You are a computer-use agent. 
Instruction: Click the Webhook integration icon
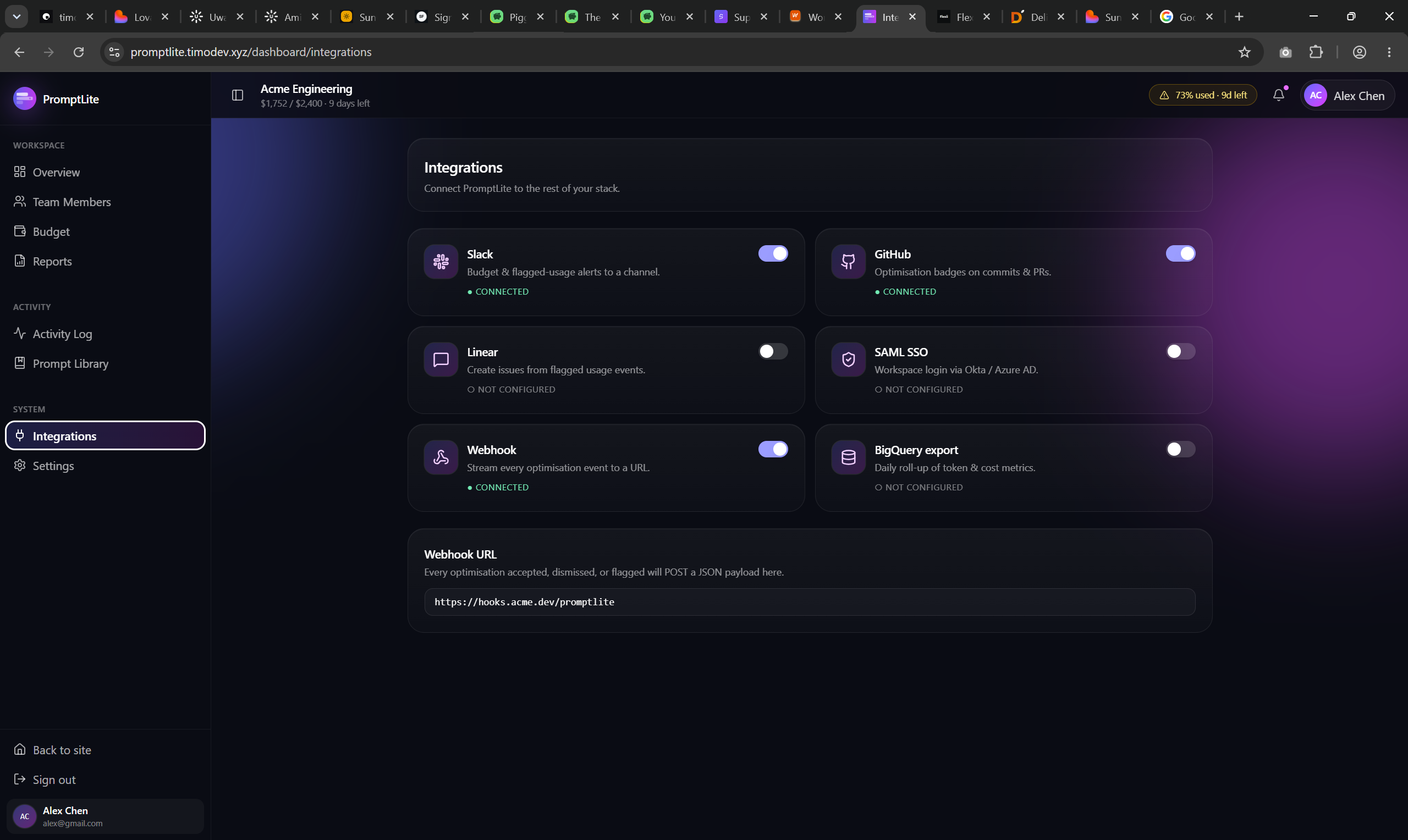click(441, 457)
